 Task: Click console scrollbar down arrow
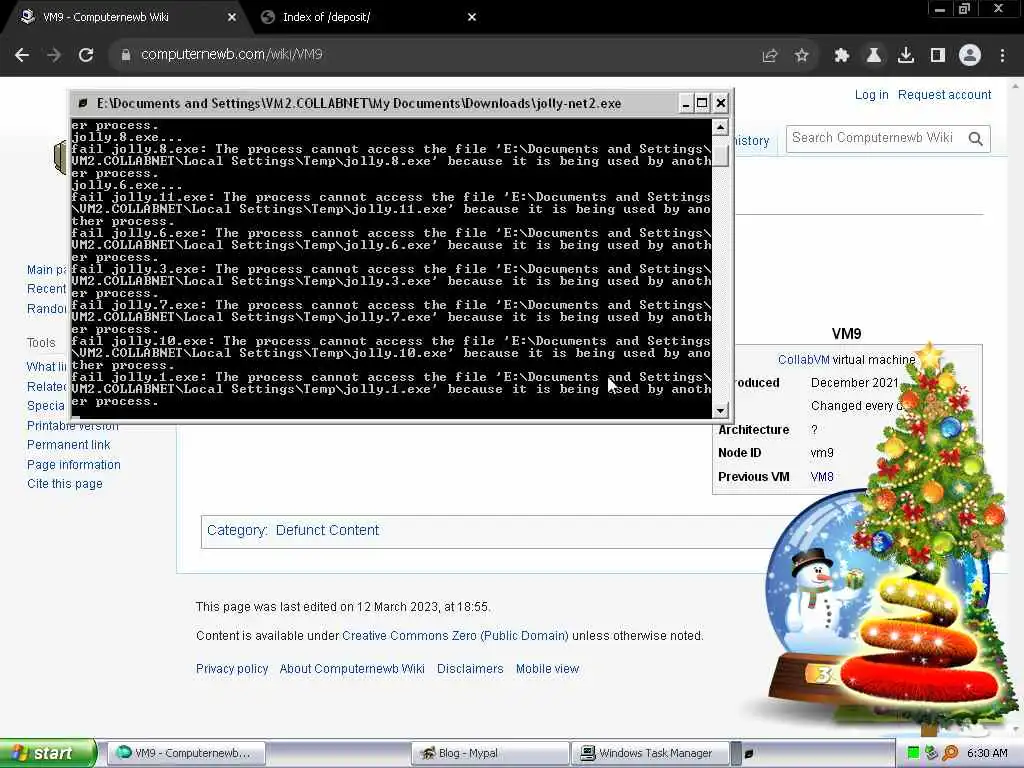[720, 410]
